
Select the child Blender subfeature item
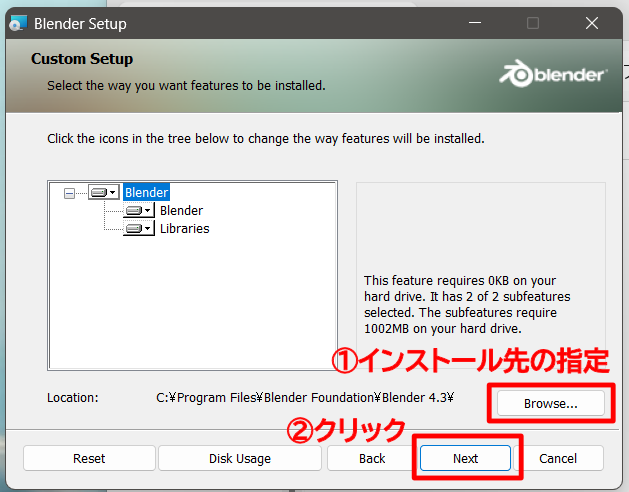pos(181,210)
